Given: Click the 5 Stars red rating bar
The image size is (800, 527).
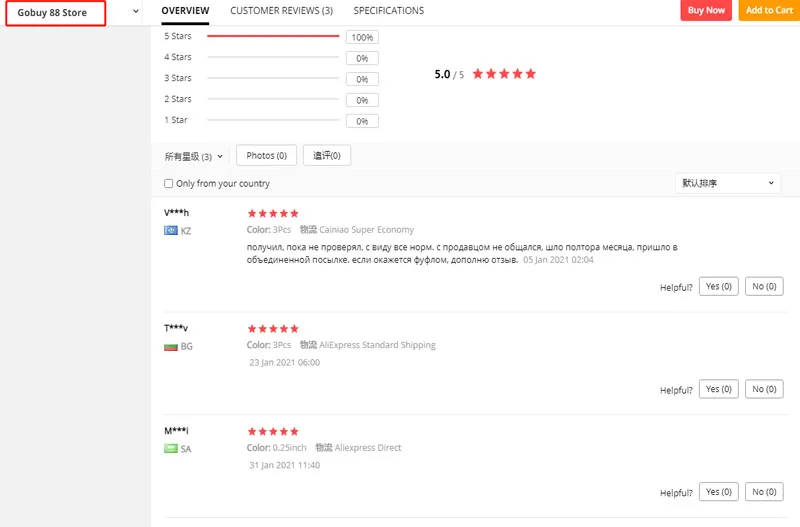Looking at the screenshot, I should tap(273, 36).
